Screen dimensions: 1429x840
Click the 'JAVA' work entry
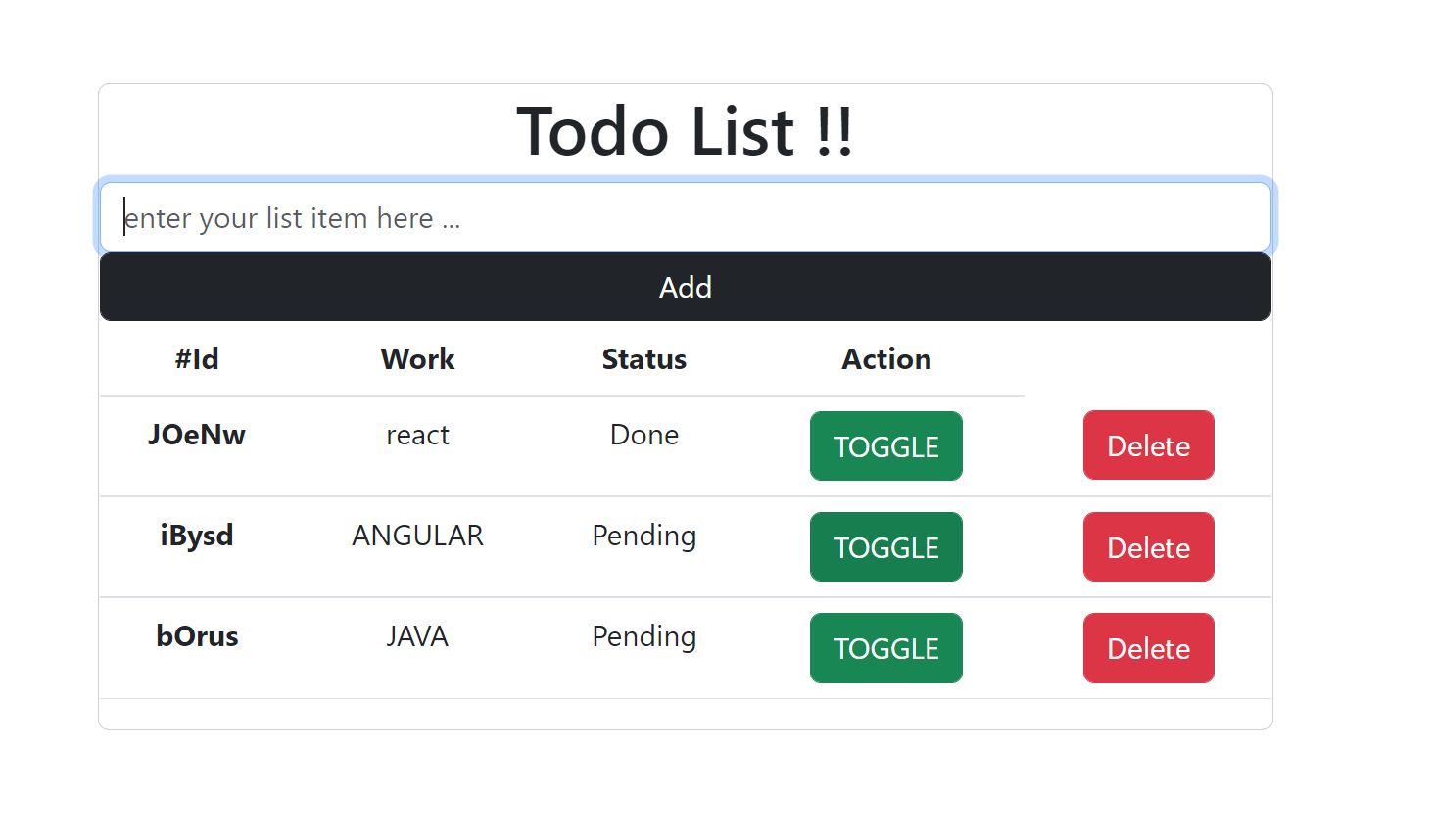(417, 635)
